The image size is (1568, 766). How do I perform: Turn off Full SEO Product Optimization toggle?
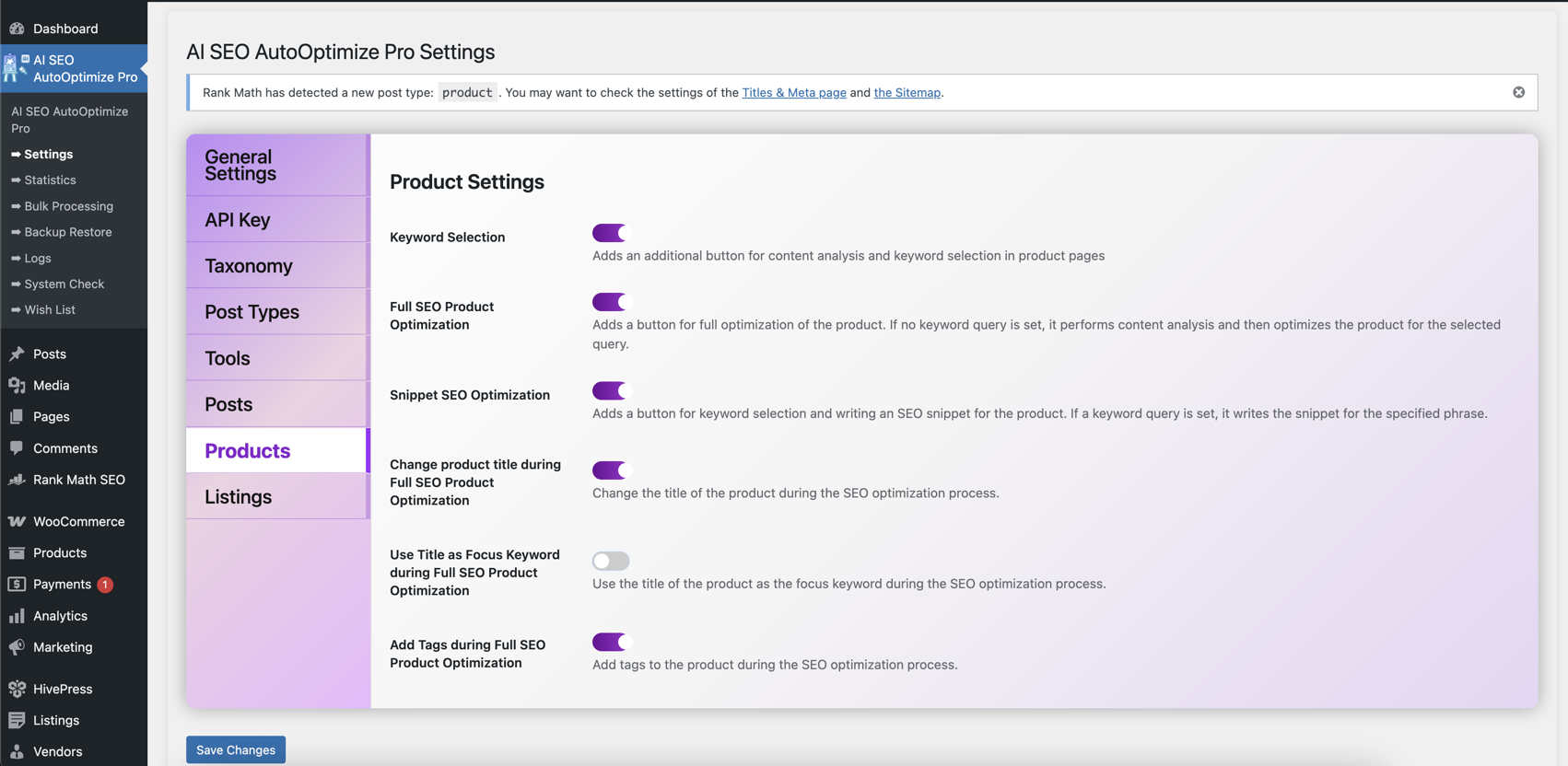click(610, 302)
